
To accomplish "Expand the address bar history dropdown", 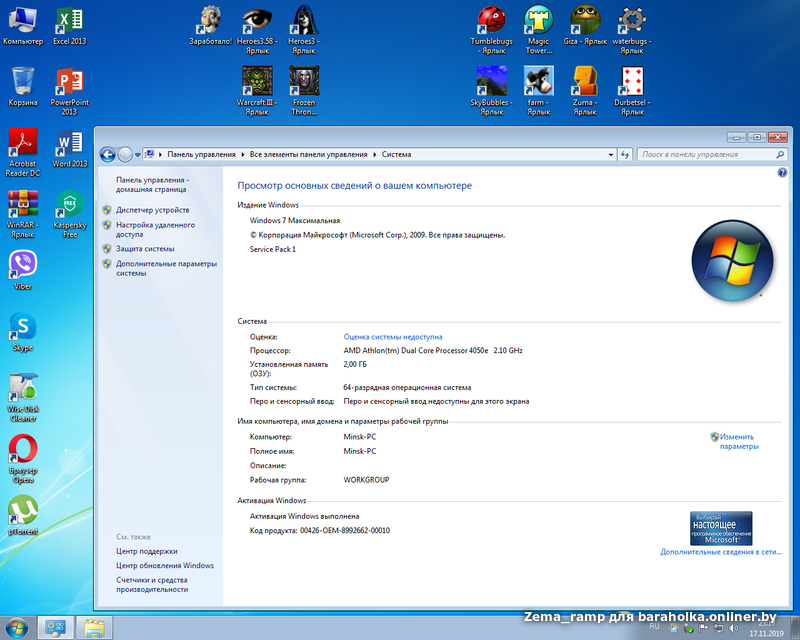I will click(x=611, y=155).
